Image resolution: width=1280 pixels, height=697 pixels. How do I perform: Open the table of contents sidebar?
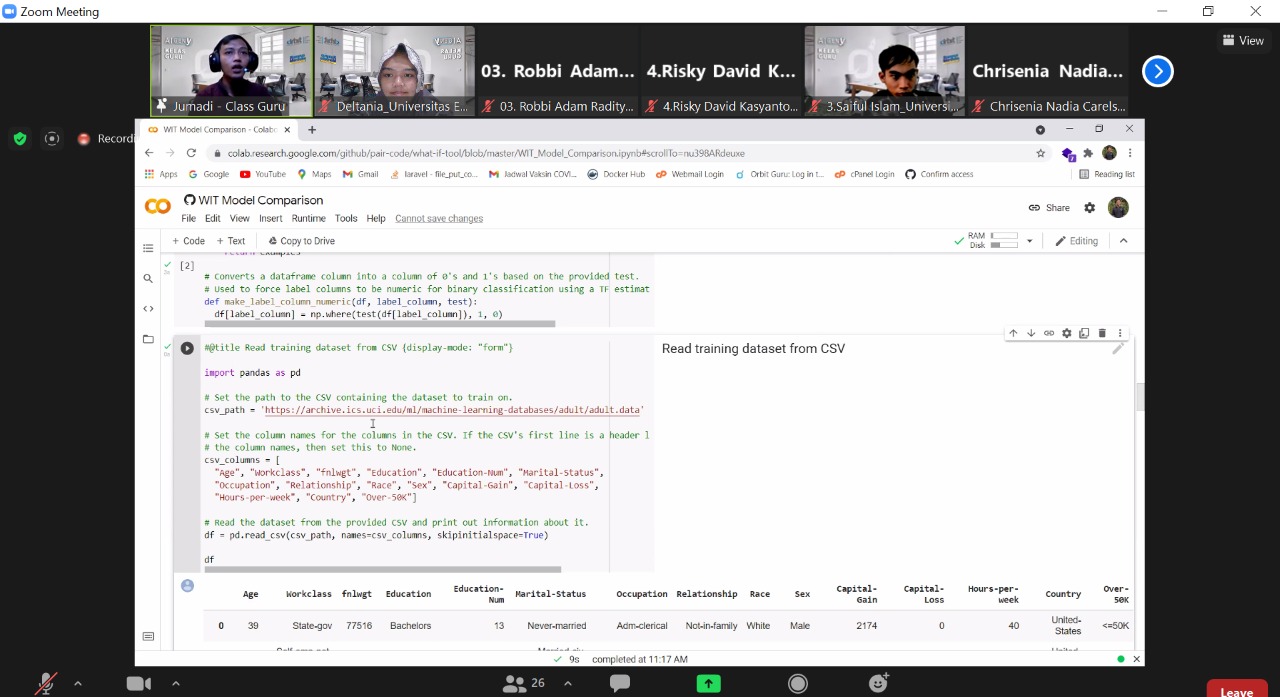tap(148, 248)
